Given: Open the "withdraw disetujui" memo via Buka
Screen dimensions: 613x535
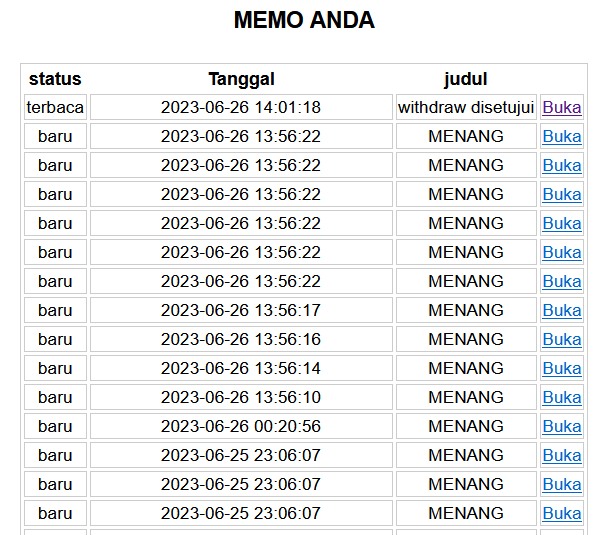Looking at the screenshot, I should click(x=561, y=107).
